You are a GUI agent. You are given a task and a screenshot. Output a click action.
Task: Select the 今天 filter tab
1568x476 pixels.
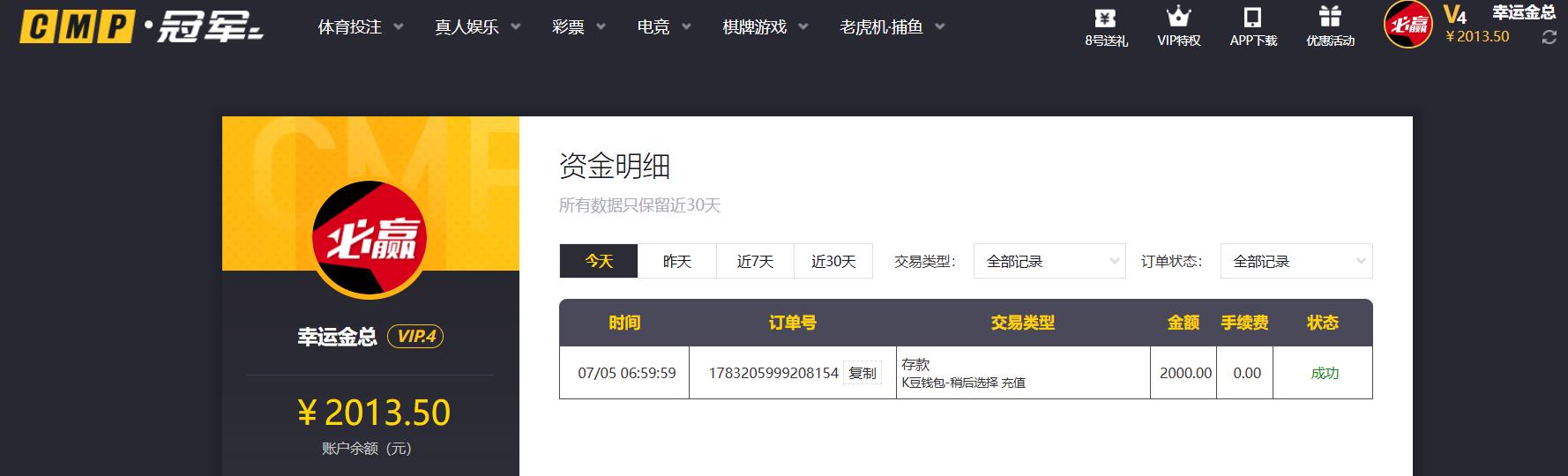599,261
